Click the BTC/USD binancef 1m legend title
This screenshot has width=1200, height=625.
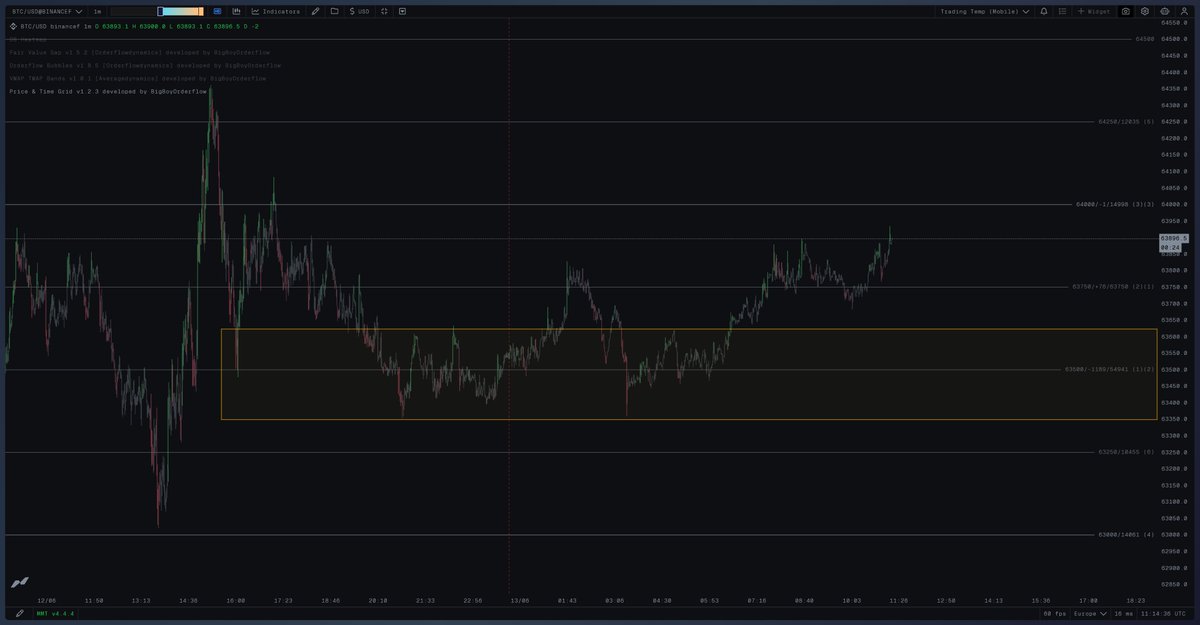54,26
